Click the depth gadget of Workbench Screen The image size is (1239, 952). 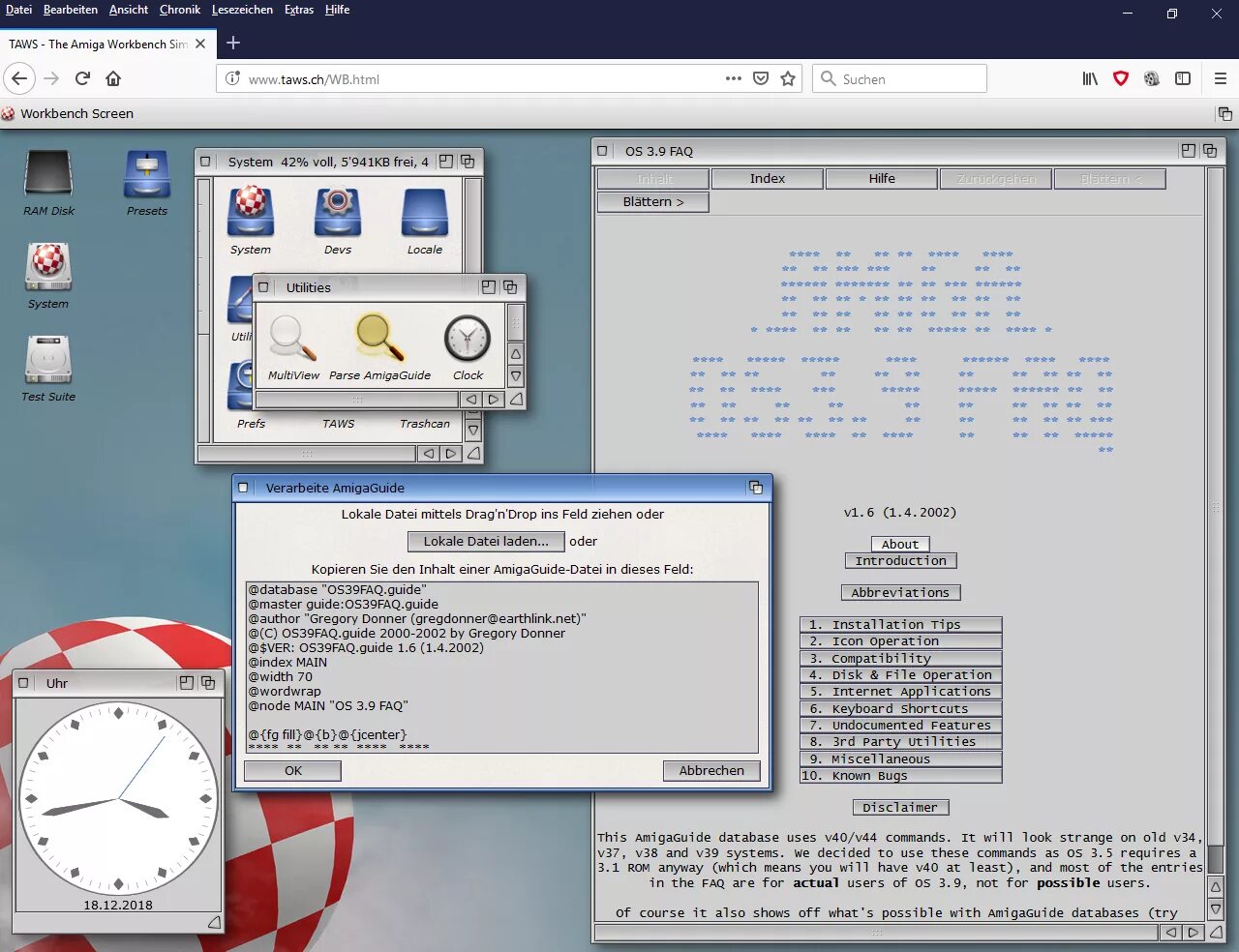(1225, 113)
